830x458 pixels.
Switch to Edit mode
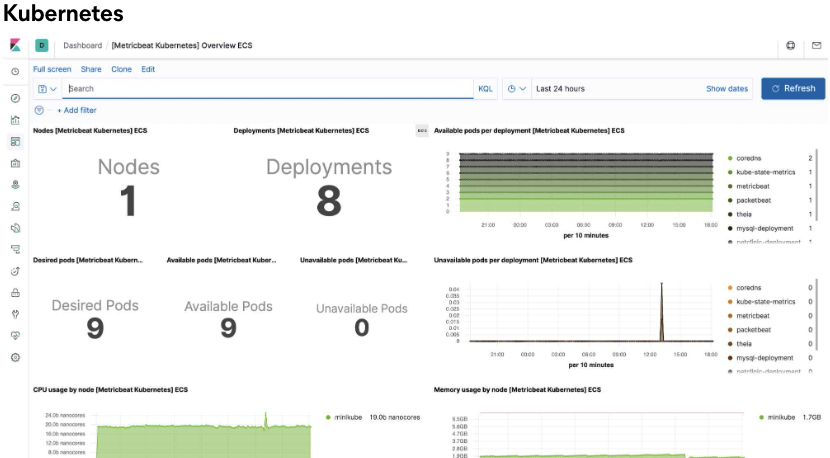tap(148, 69)
